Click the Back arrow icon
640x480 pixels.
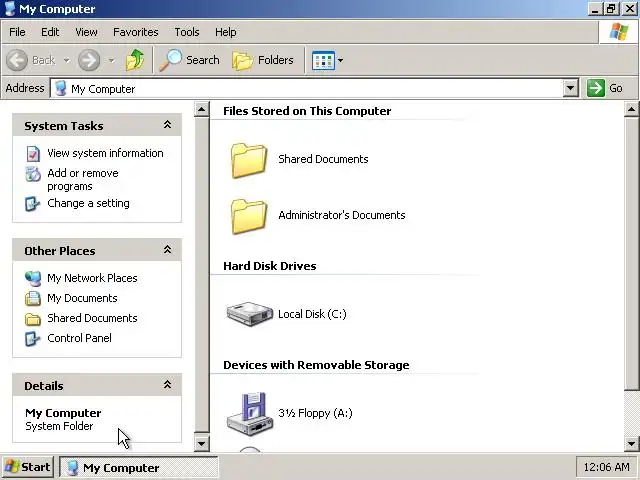pyautogui.click(x=17, y=60)
